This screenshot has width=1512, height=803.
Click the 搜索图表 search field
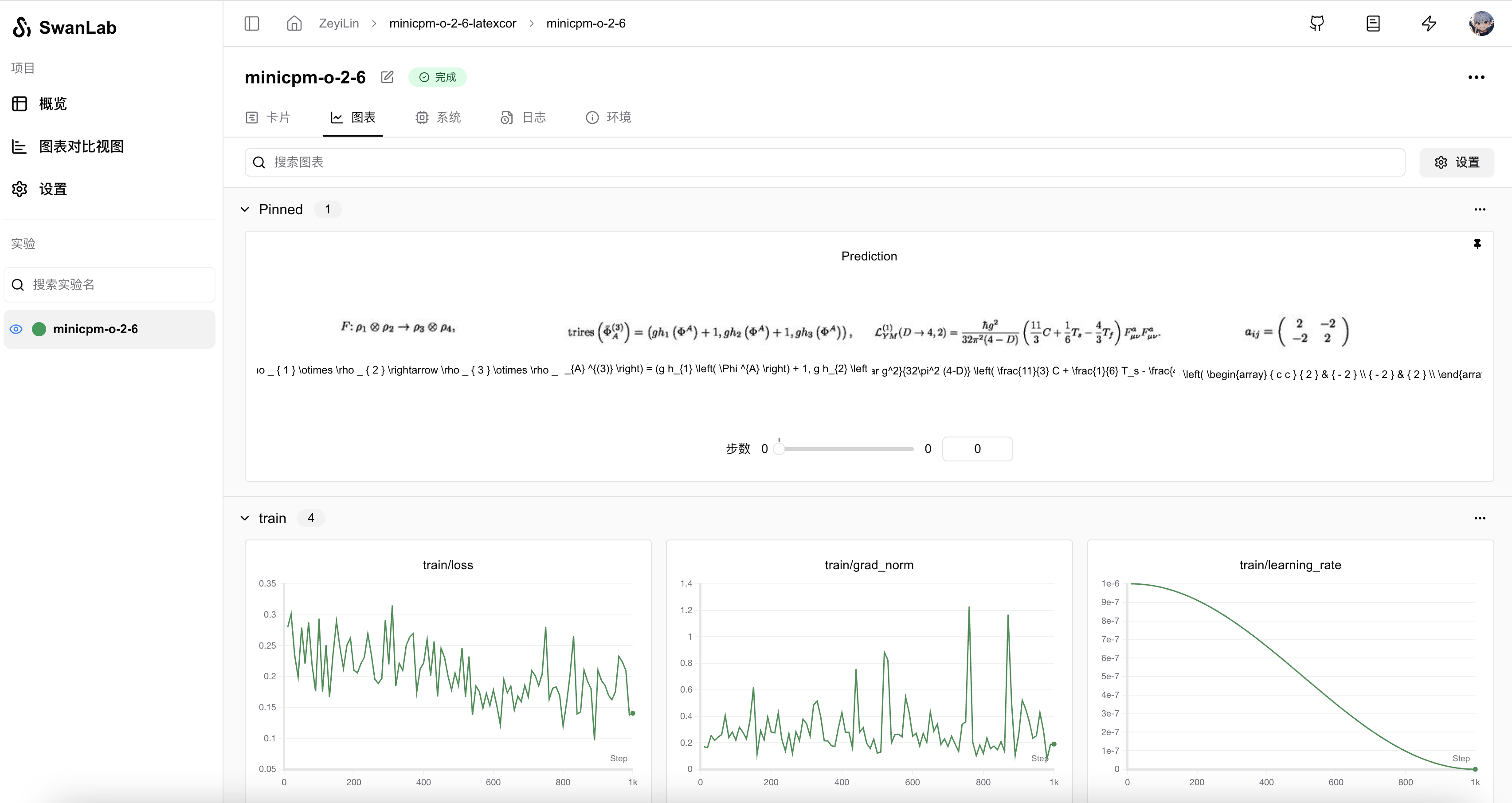coord(822,162)
